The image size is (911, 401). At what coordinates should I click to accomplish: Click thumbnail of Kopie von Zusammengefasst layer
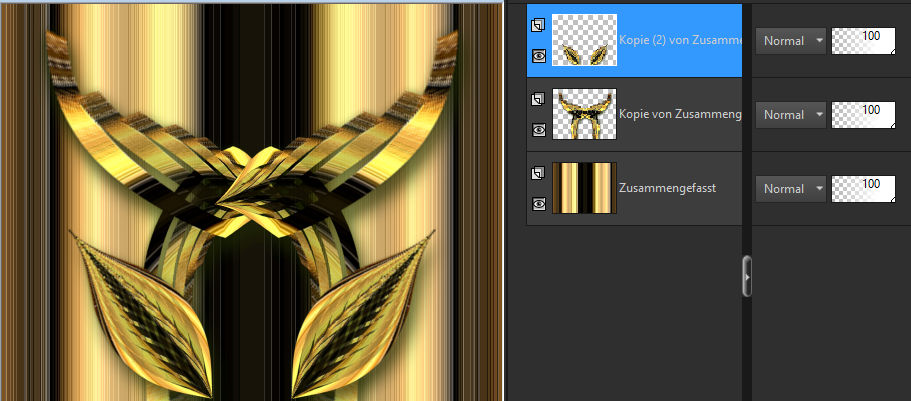(584, 115)
